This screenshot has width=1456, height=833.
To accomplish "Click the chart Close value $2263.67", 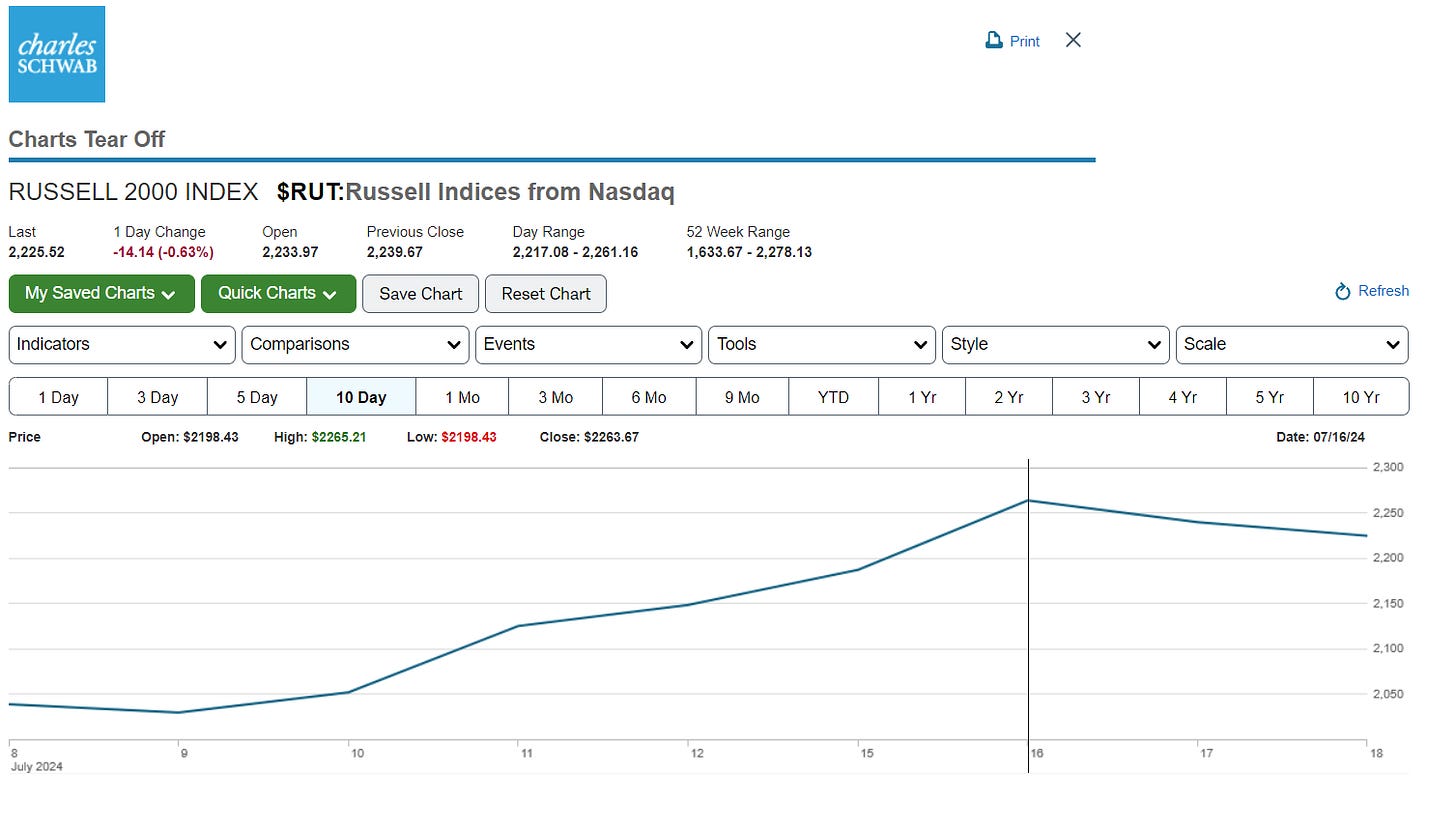I will pos(611,437).
